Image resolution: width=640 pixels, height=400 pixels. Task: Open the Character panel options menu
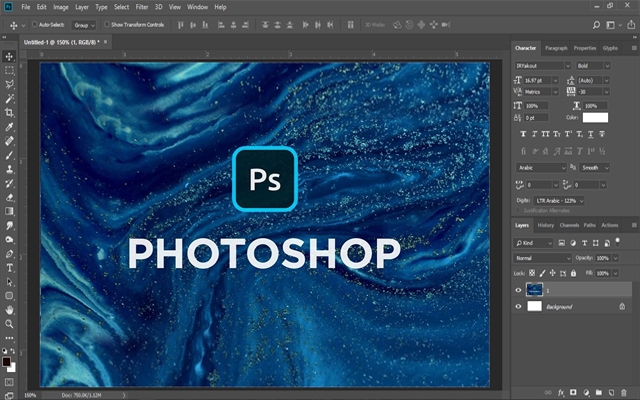point(634,48)
